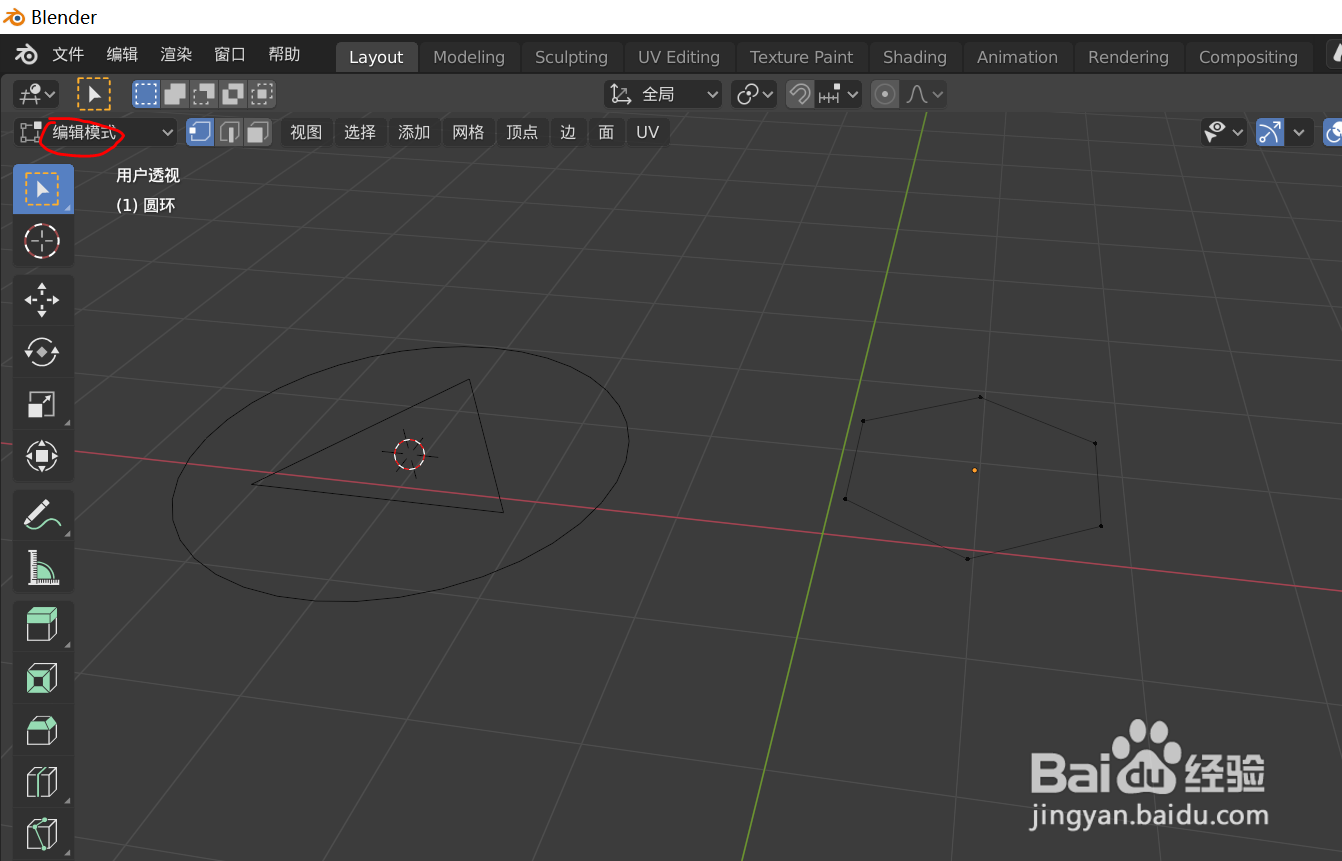This screenshot has width=1342, height=861.
Task: Toggle proportional editing on
Action: 883,93
